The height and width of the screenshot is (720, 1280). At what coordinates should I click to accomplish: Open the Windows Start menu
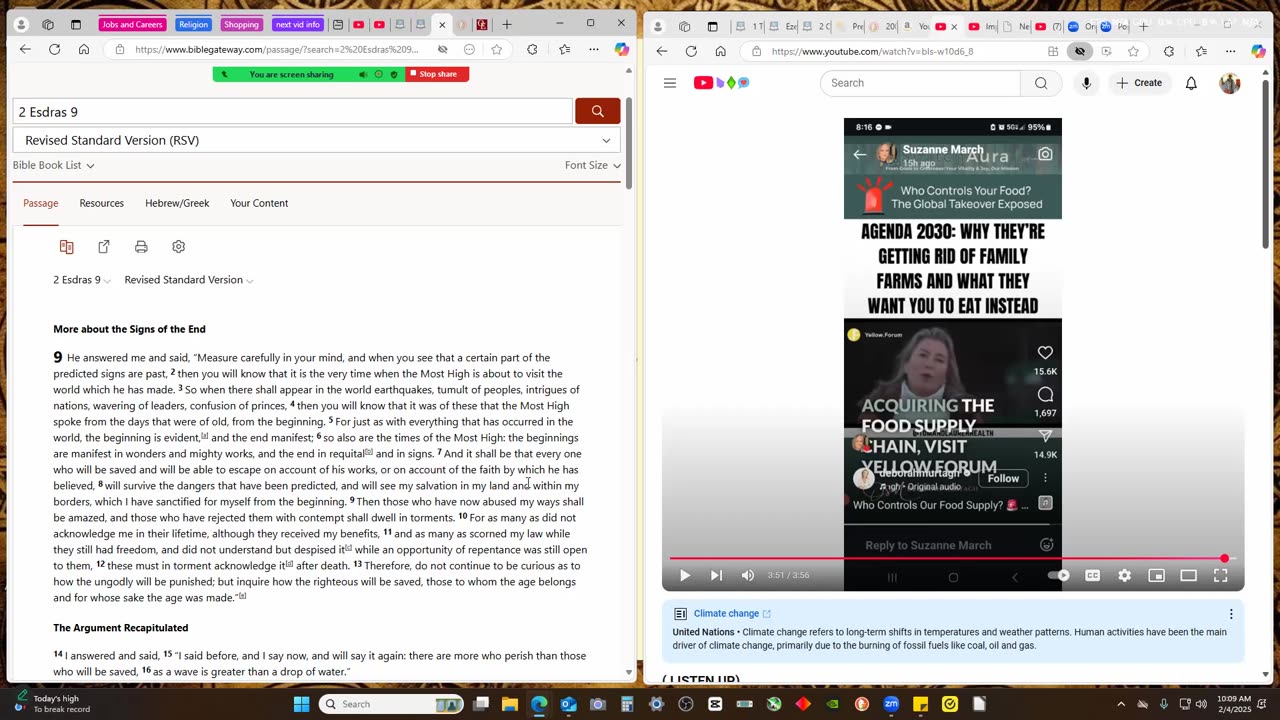[x=301, y=704]
